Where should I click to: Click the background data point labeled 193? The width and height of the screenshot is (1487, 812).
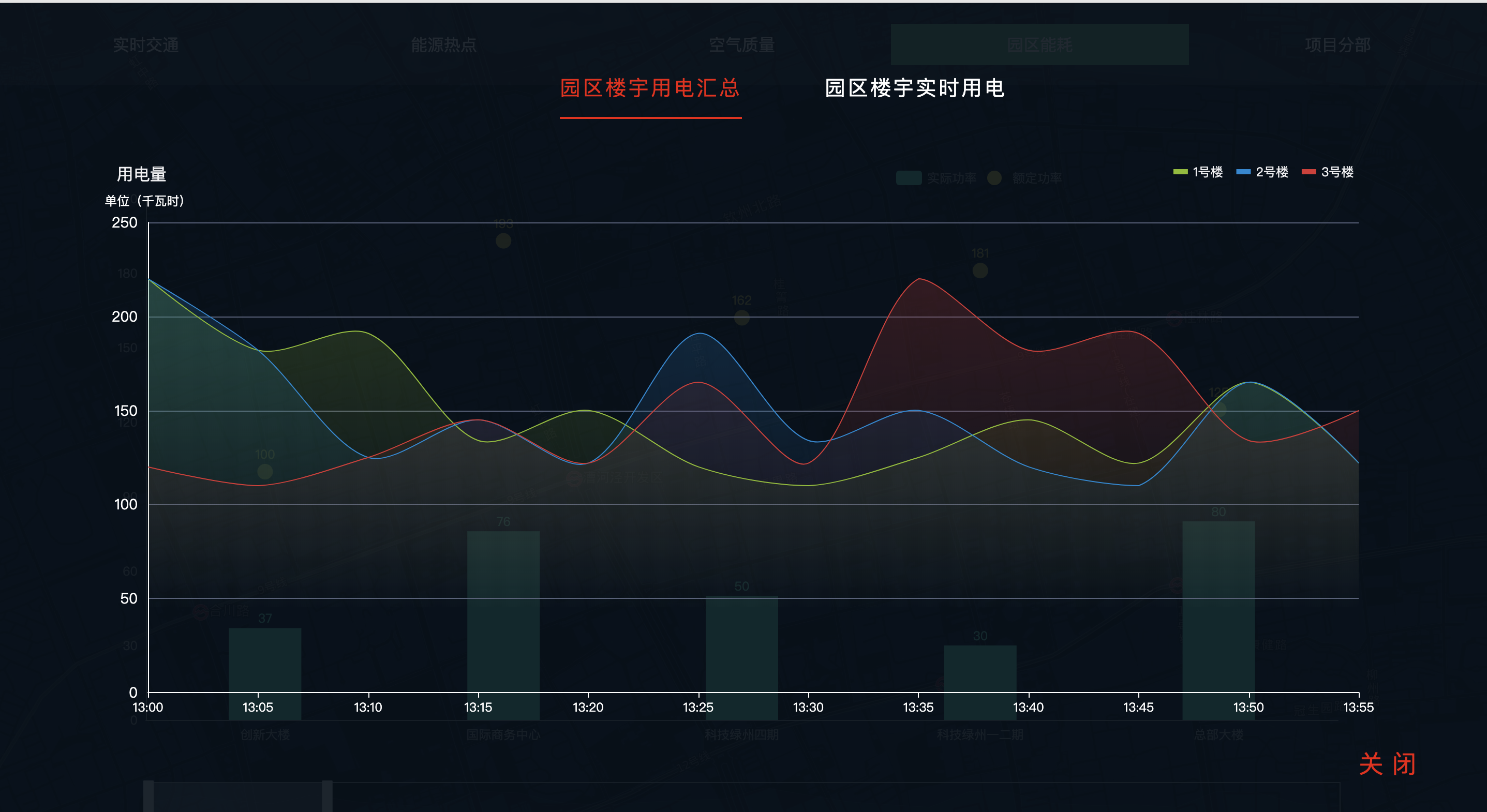click(x=503, y=240)
